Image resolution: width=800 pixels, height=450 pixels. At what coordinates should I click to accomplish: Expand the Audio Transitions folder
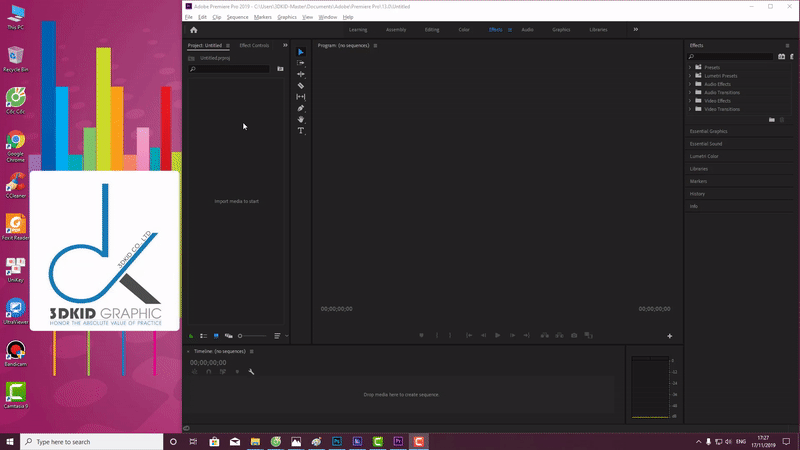(x=690, y=92)
